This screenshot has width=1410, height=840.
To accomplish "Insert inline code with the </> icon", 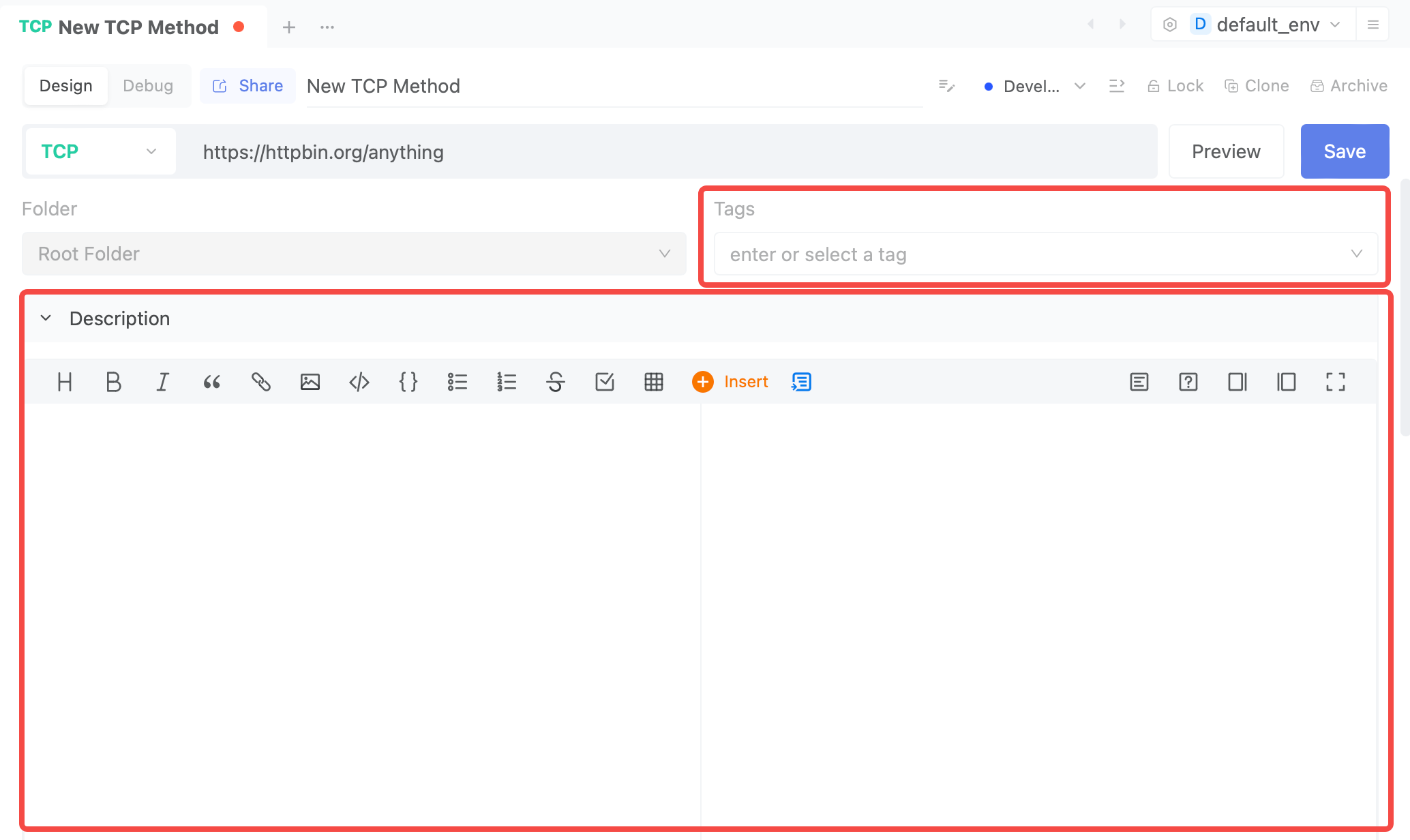I will click(x=359, y=382).
